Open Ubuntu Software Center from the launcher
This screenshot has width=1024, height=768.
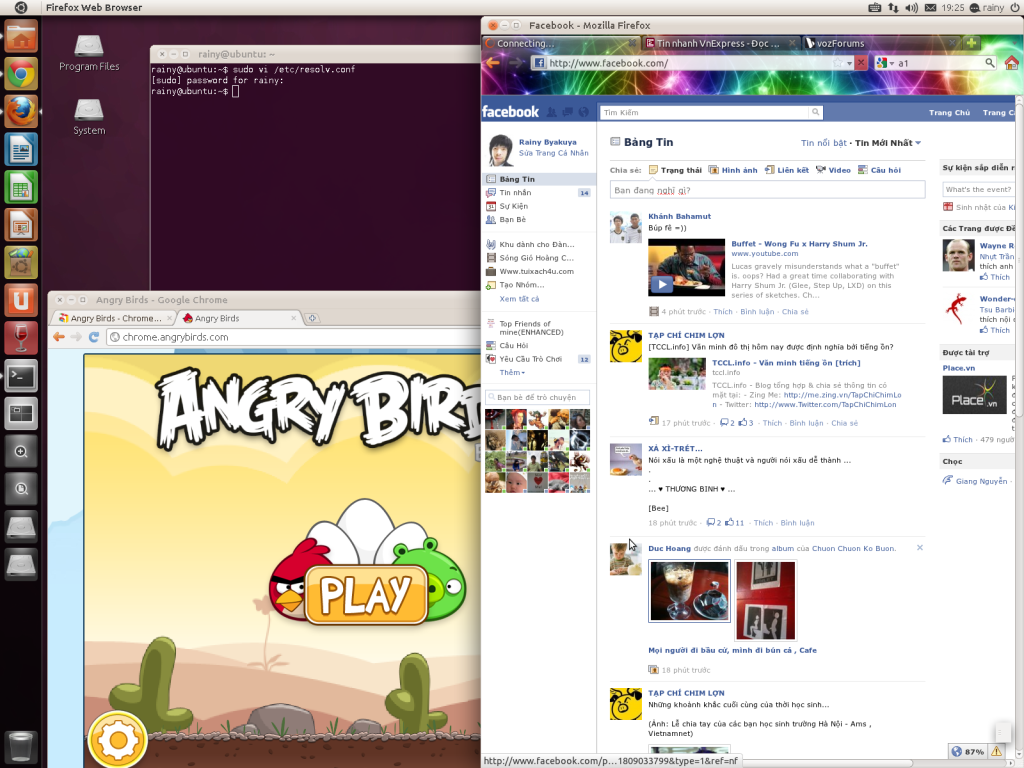pyautogui.click(x=21, y=263)
